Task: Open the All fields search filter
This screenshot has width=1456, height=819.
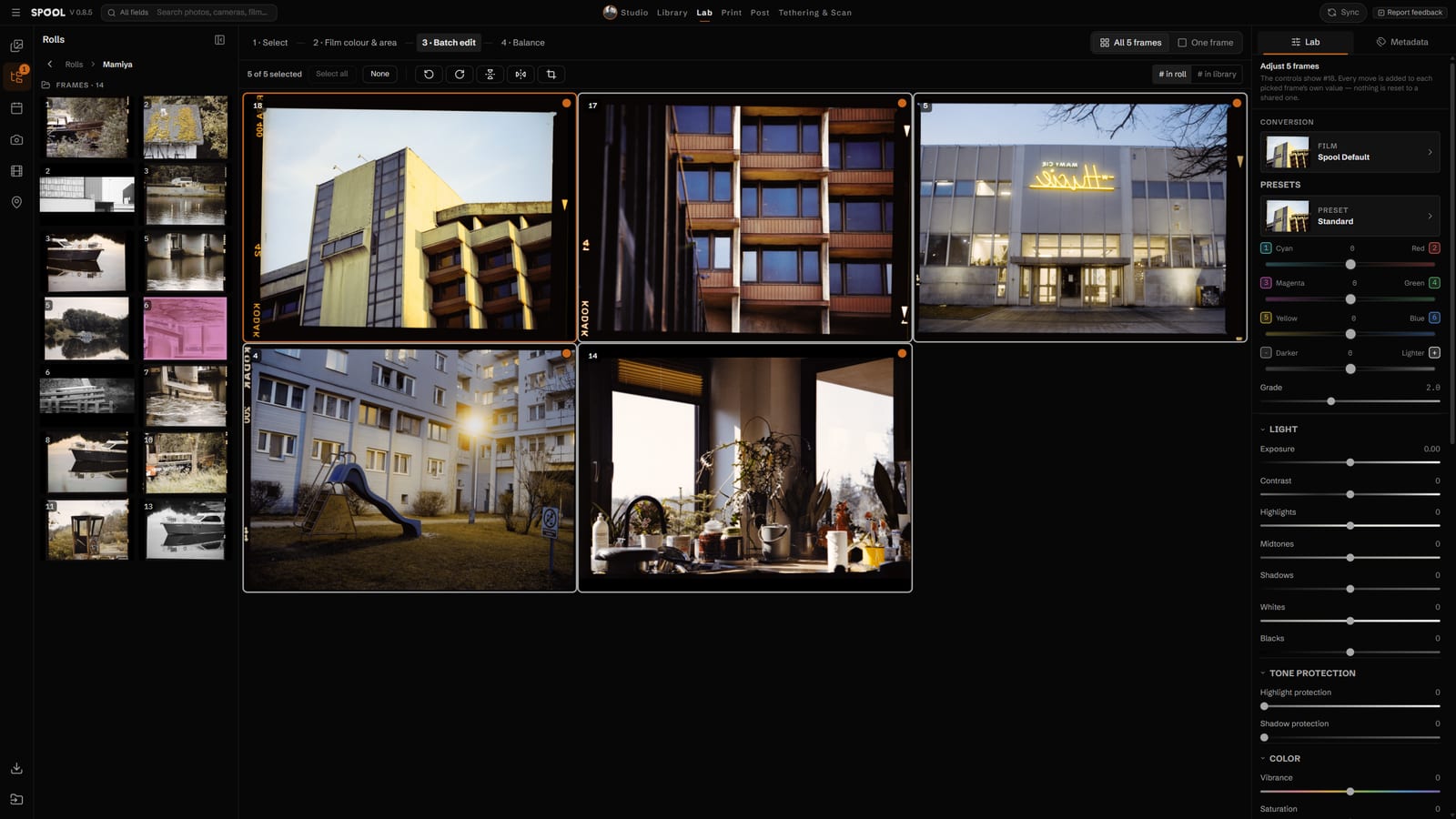Action: [127, 13]
